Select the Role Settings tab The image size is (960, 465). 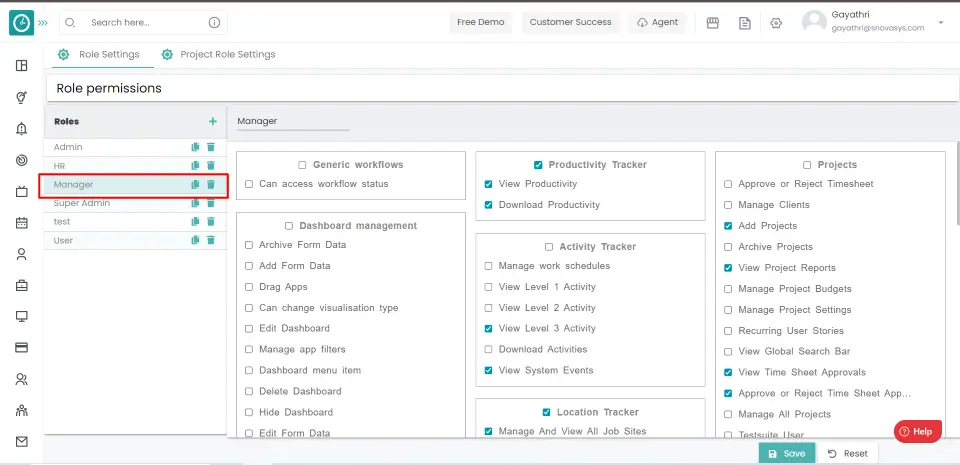click(x=109, y=54)
